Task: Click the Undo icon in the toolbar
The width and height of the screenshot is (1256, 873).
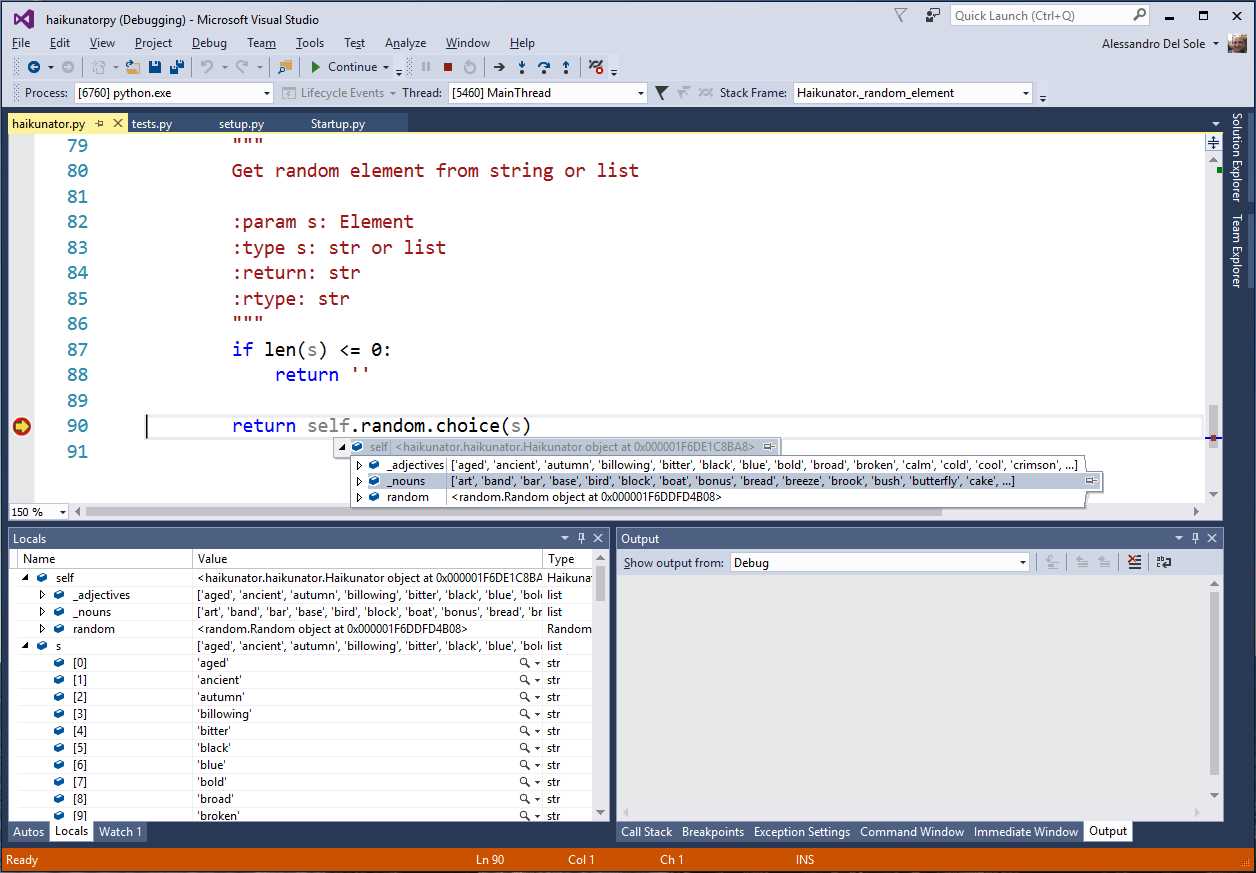Action: pyautogui.click(x=207, y=67)
